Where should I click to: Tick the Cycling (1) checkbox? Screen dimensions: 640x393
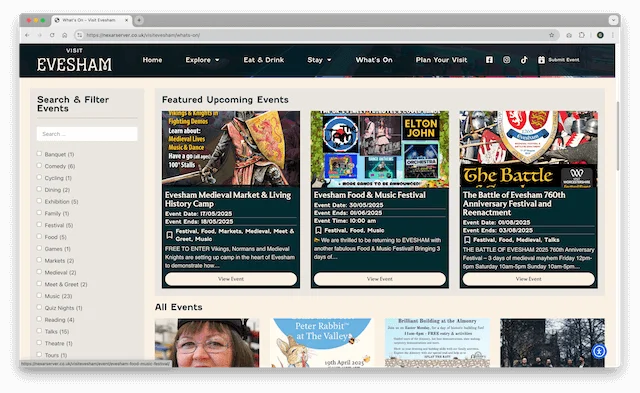pyautogui.click(x=39, y=178)
